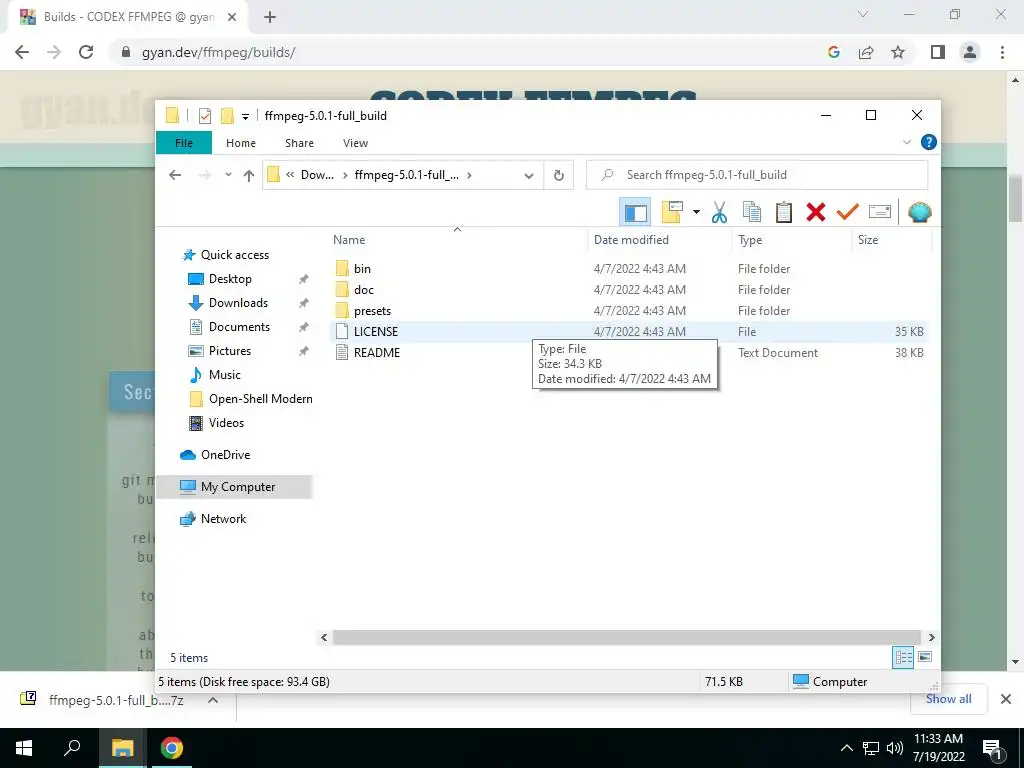Click Chrome icon in taskbar
Viewport: 1024px width, 768px height.
pos(172,748)
